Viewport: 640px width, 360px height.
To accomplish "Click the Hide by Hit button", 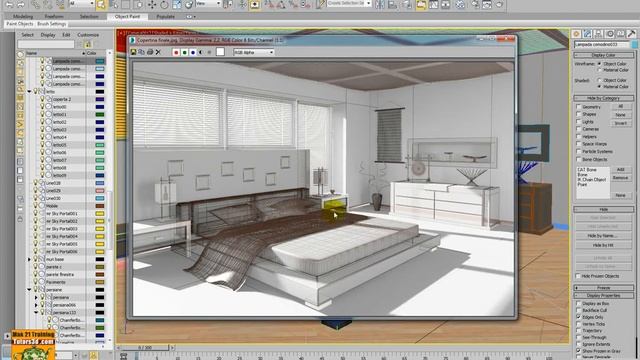I will coord(602,245).
